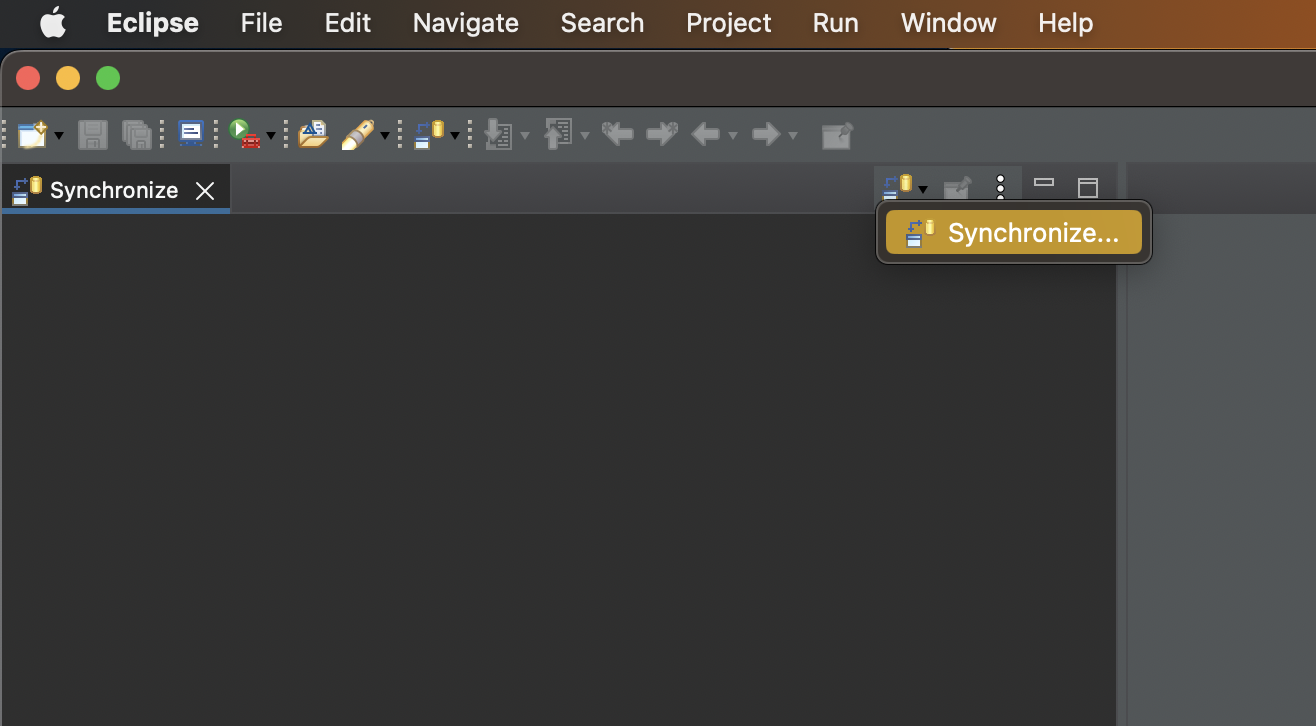Click the yellow minimize window button

[x=68, y=78]
